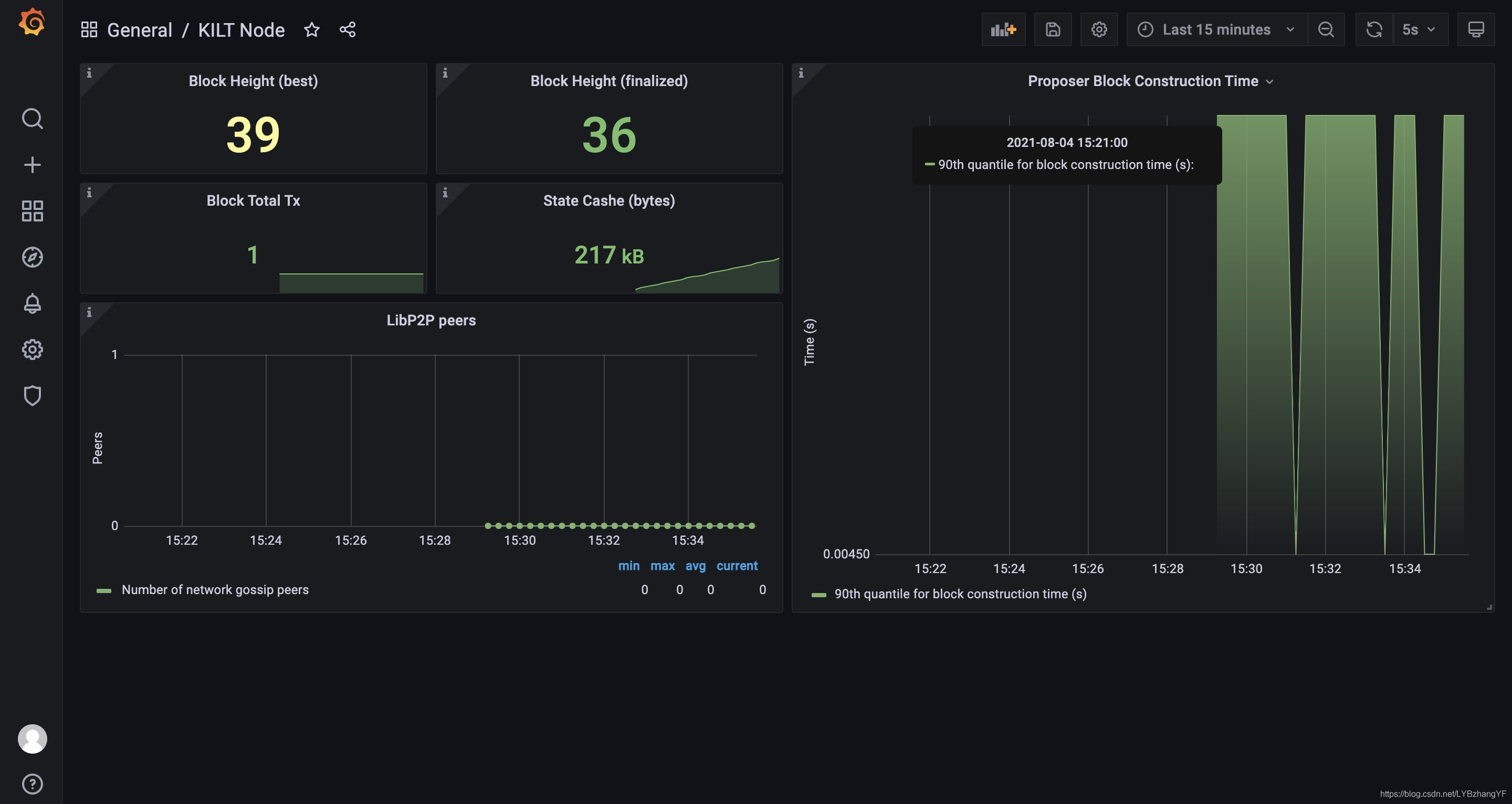The image size is (1512, 804).
Task: Star the KILT Node dashboard
Action: pos(312,29)
